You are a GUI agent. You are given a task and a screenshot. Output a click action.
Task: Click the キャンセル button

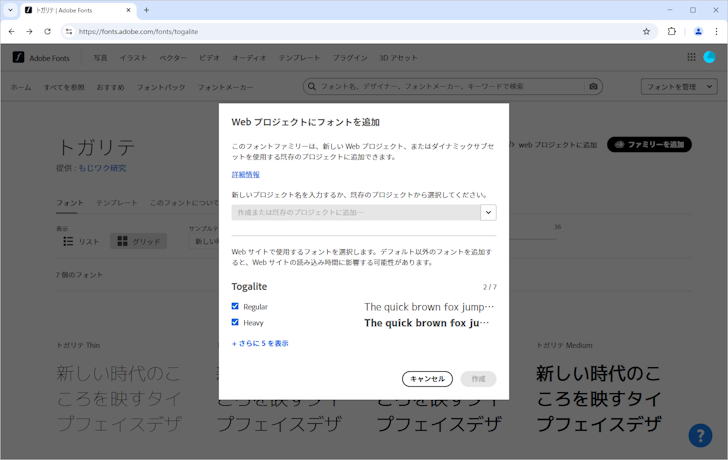(427, 379)
